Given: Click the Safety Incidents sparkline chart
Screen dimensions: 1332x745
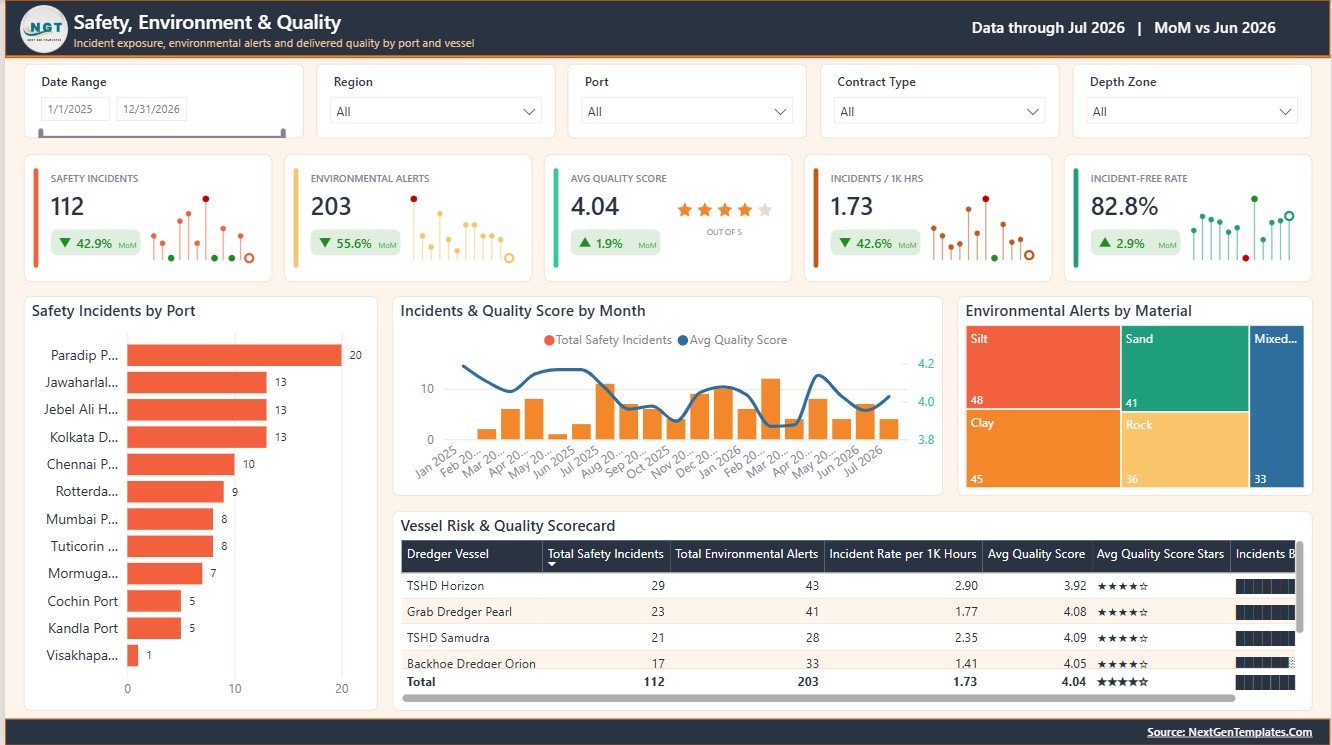Looking at the screenshot, I should point(204,230).
